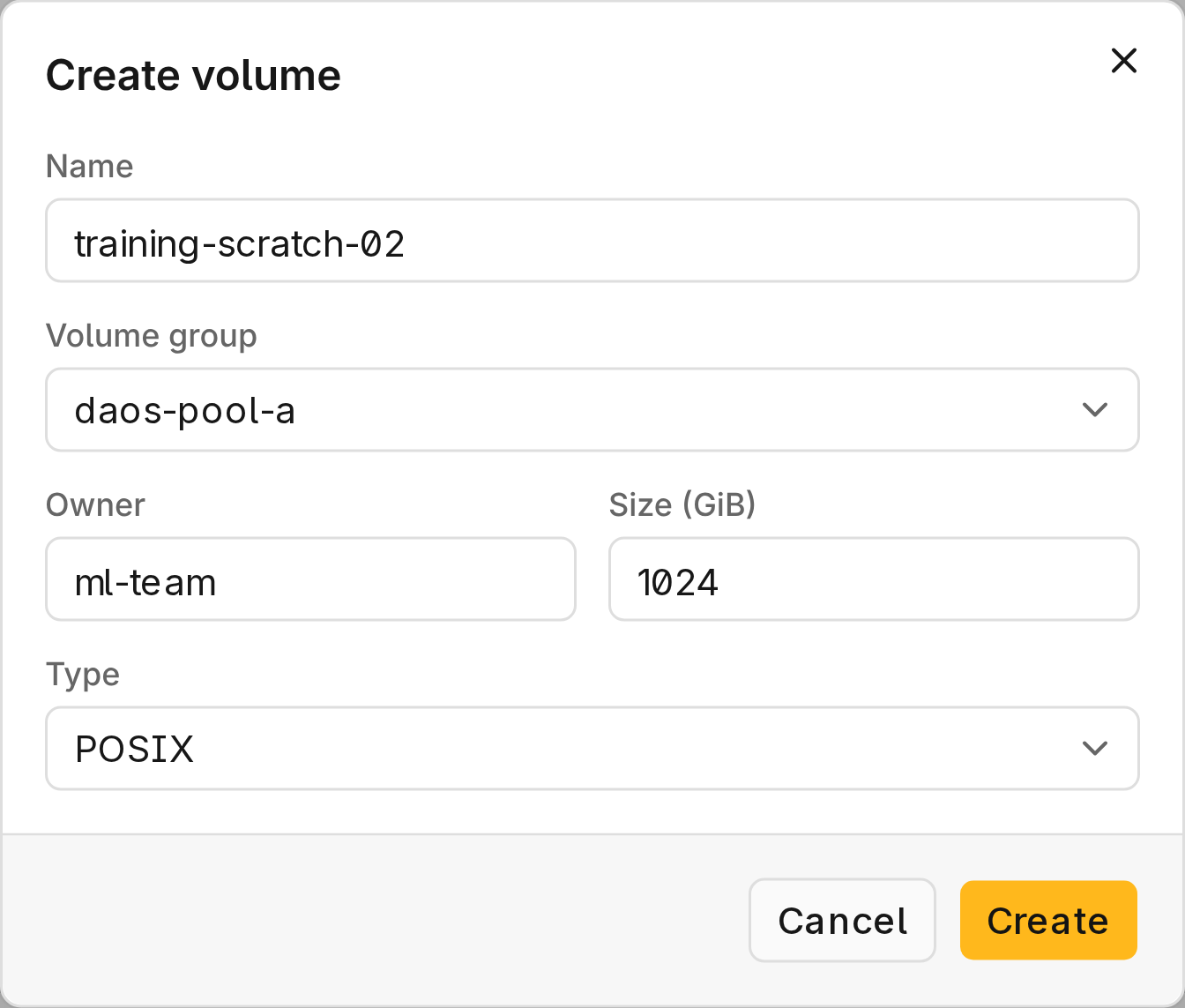
Task: Click the chevron icon beside POSIX
Action: pyautogui.click(x=1094, y=749)
